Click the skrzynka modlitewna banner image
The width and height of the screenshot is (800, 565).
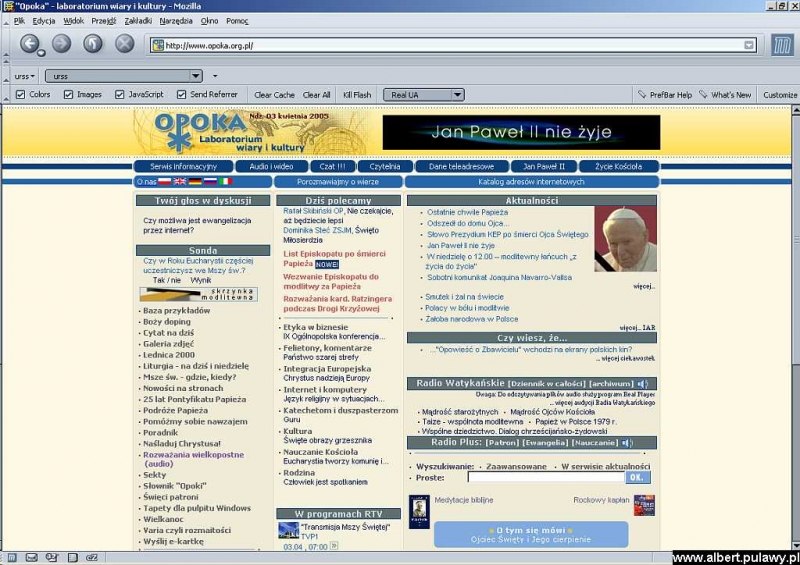pos(198,294)
